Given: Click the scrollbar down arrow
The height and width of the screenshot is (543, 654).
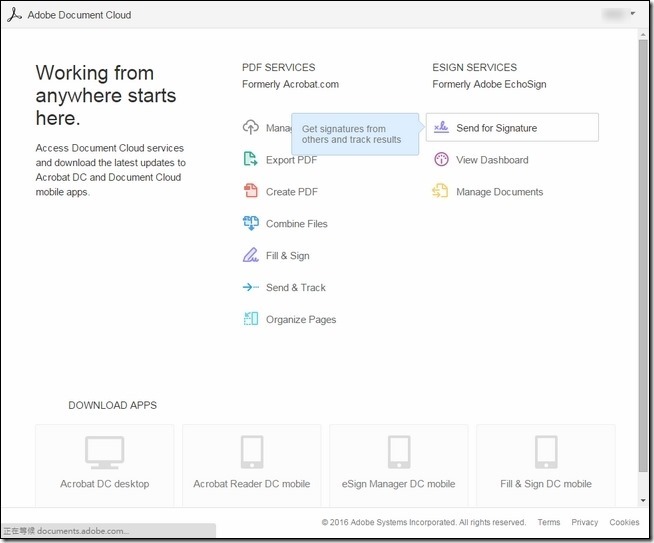Looking at the screenshot, I should point(643,501).
